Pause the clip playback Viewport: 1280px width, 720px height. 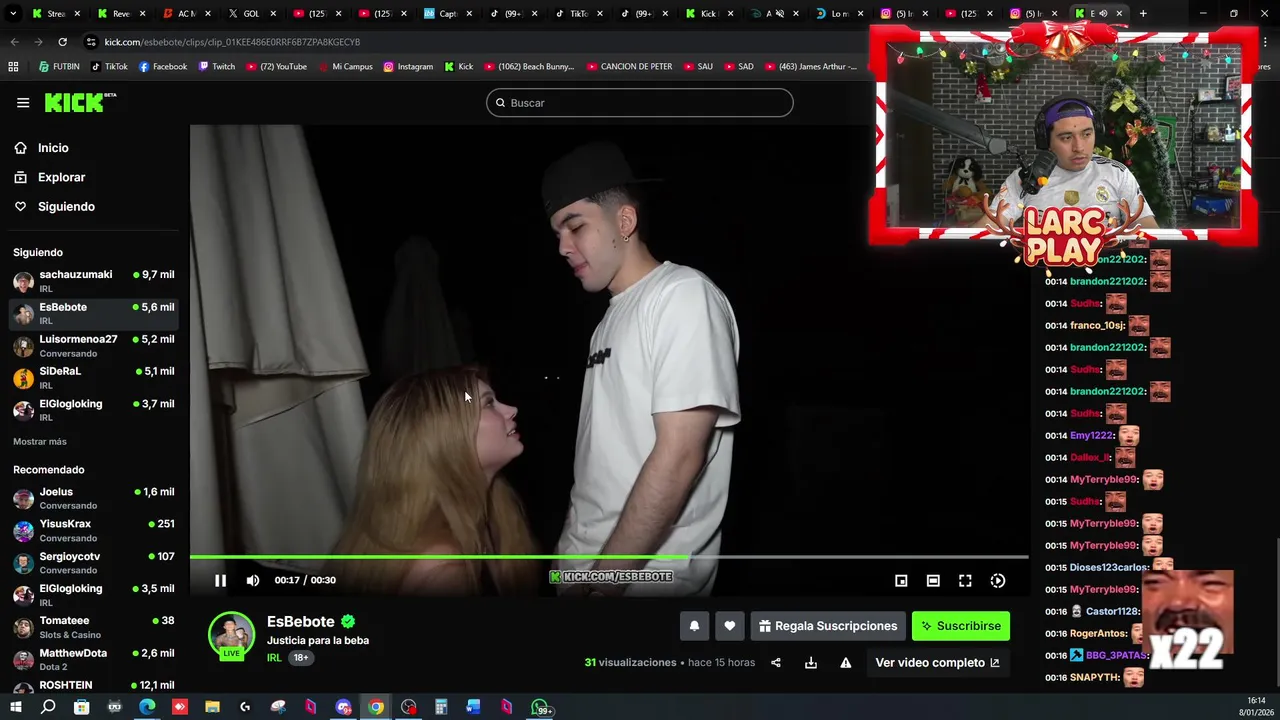tap(220, 580)
